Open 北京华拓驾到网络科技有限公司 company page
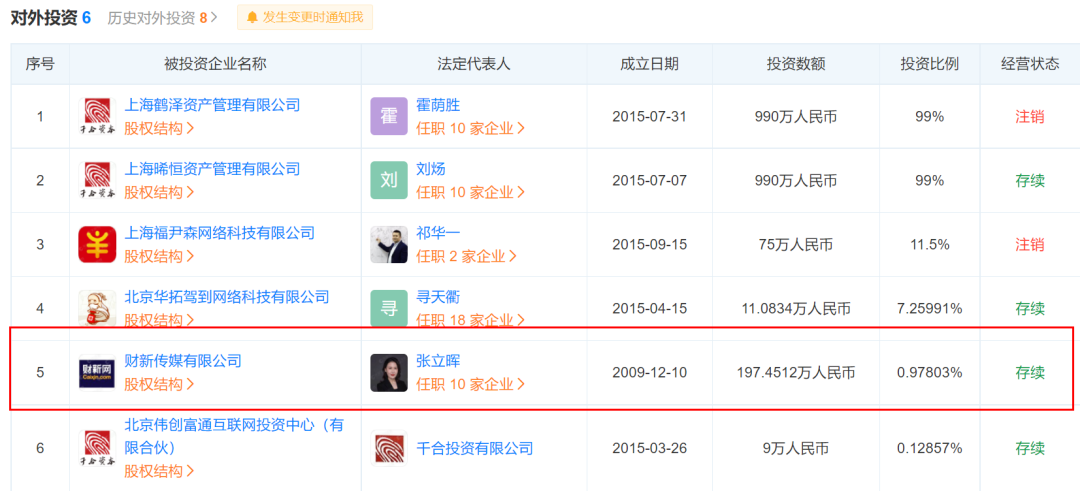This screenshot has height=491, width=1080. [227, 297]
